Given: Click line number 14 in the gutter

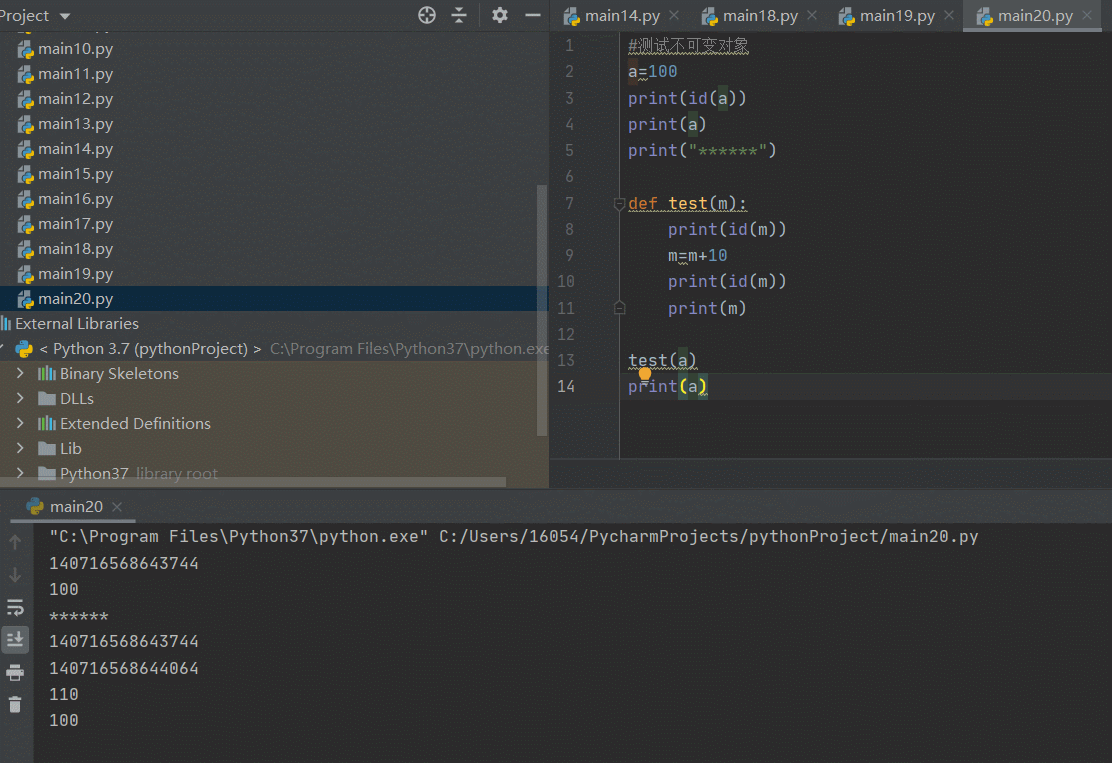Looking at the screenshot, I should [566, 386].
